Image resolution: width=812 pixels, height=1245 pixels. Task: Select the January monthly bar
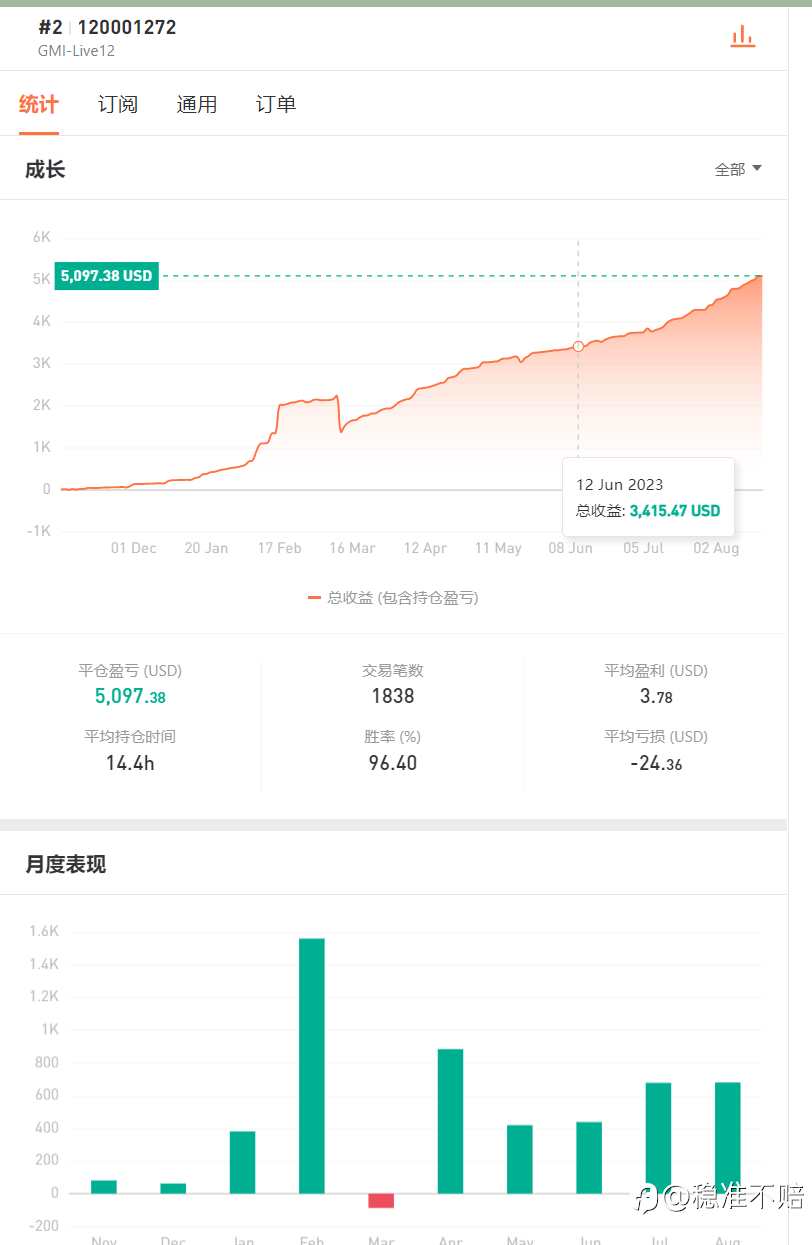pyautogui.click(x=242, y=1162)
